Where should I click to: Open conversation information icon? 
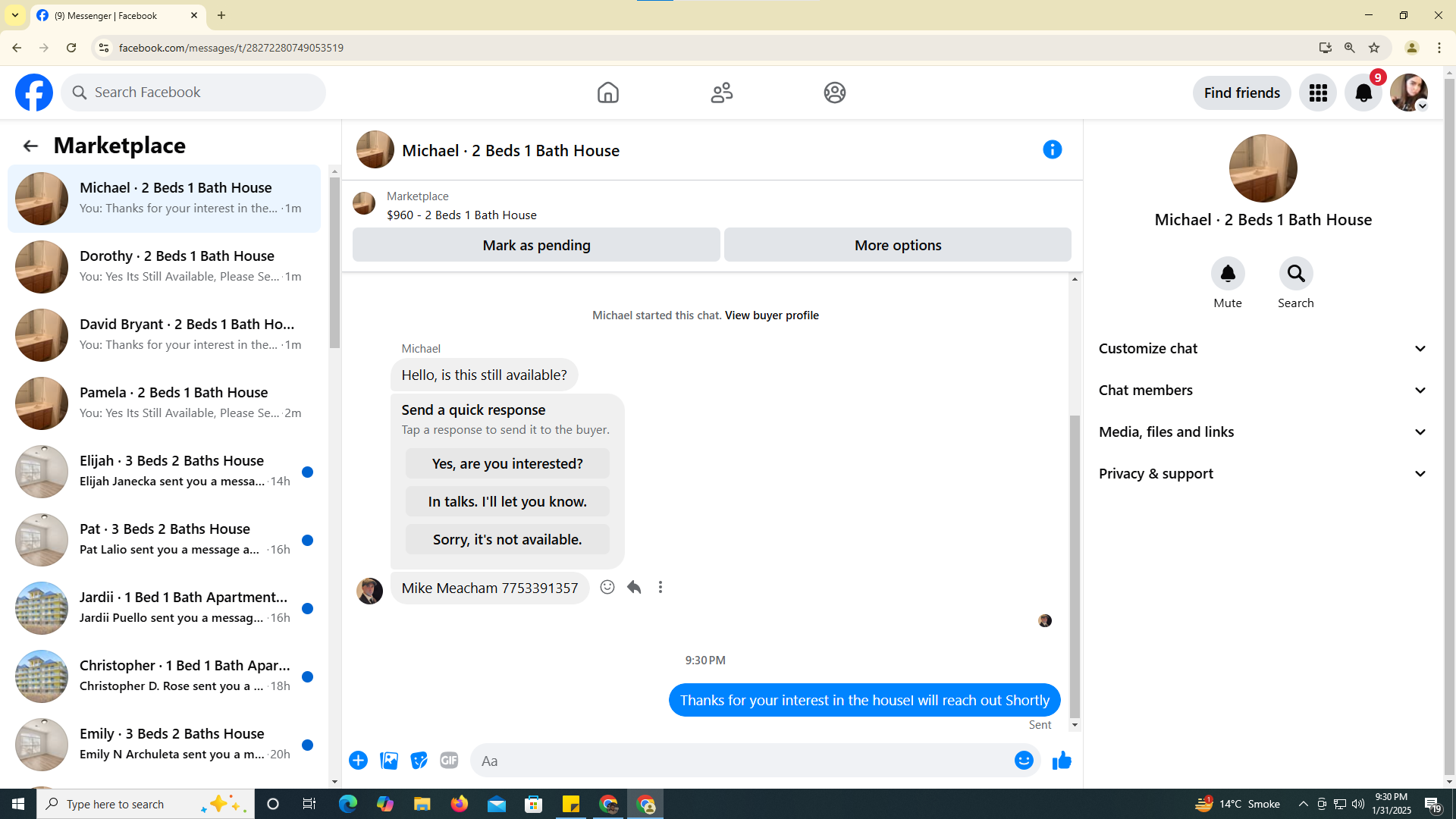click(x=1053, y=149)
